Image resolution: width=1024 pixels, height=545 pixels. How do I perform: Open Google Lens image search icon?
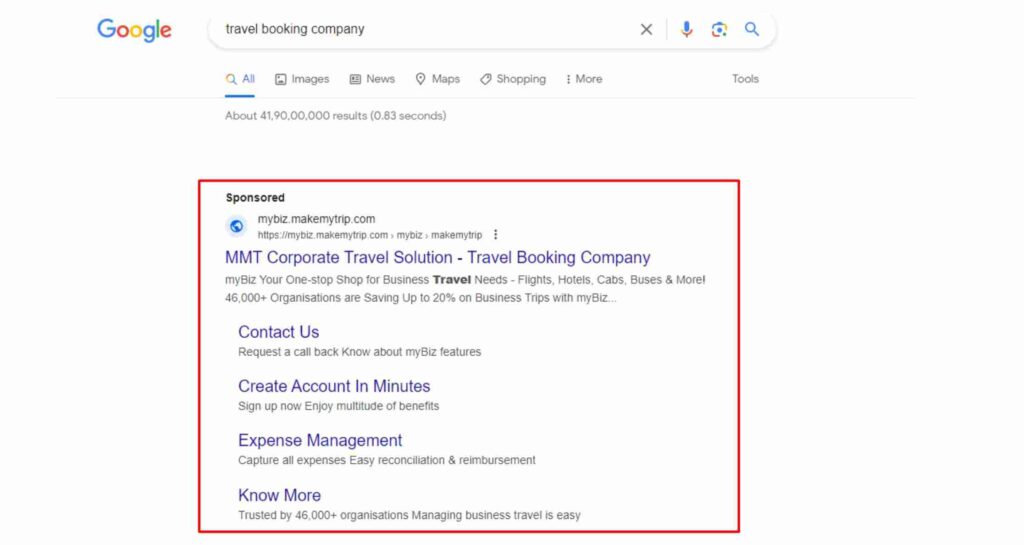point(719,29)
